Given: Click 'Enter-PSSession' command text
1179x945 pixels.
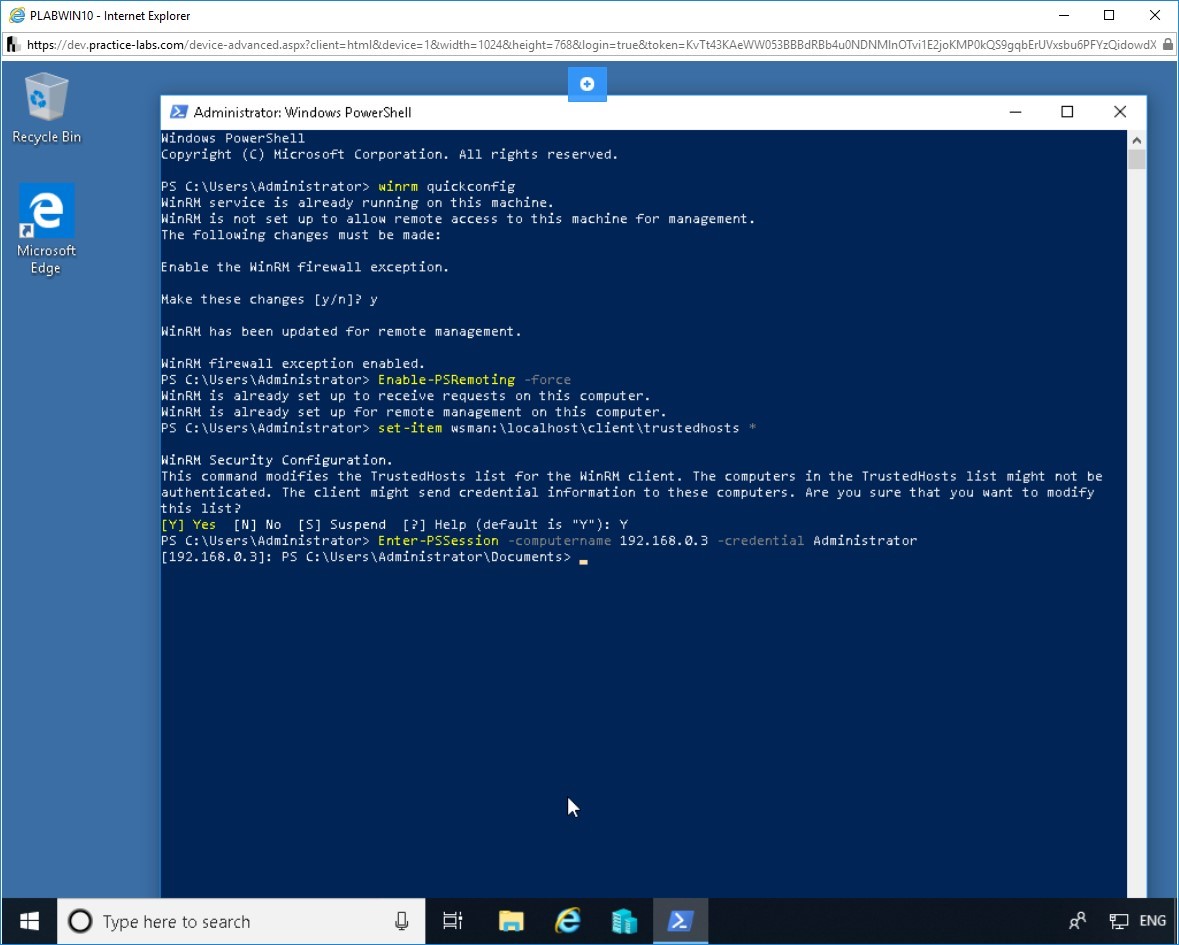Looking at the screenshot, I should 438,541.
